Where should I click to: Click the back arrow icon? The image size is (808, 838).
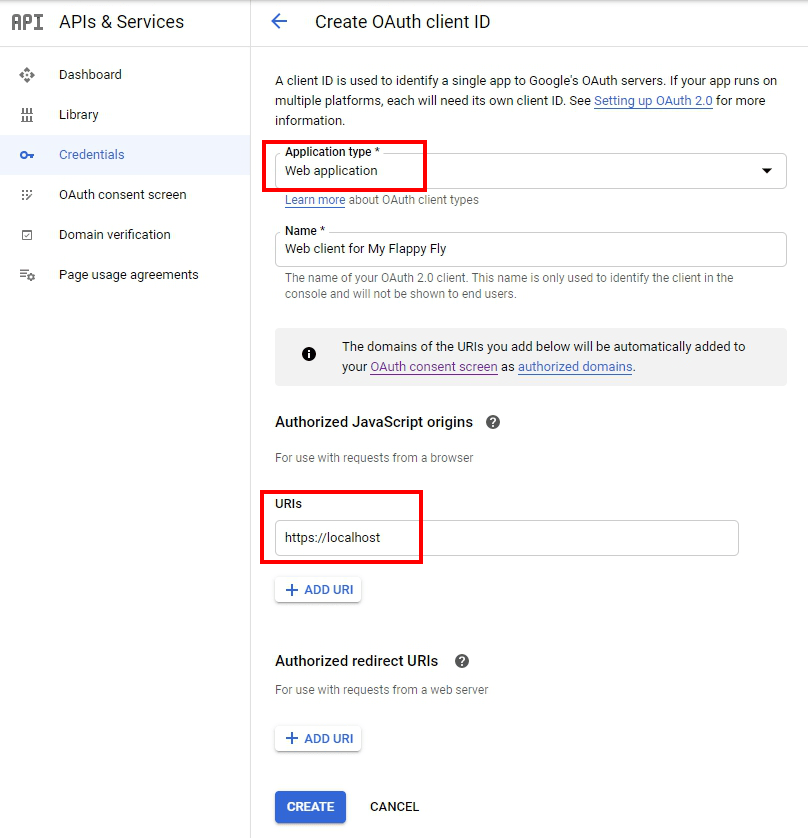(279, 22)
